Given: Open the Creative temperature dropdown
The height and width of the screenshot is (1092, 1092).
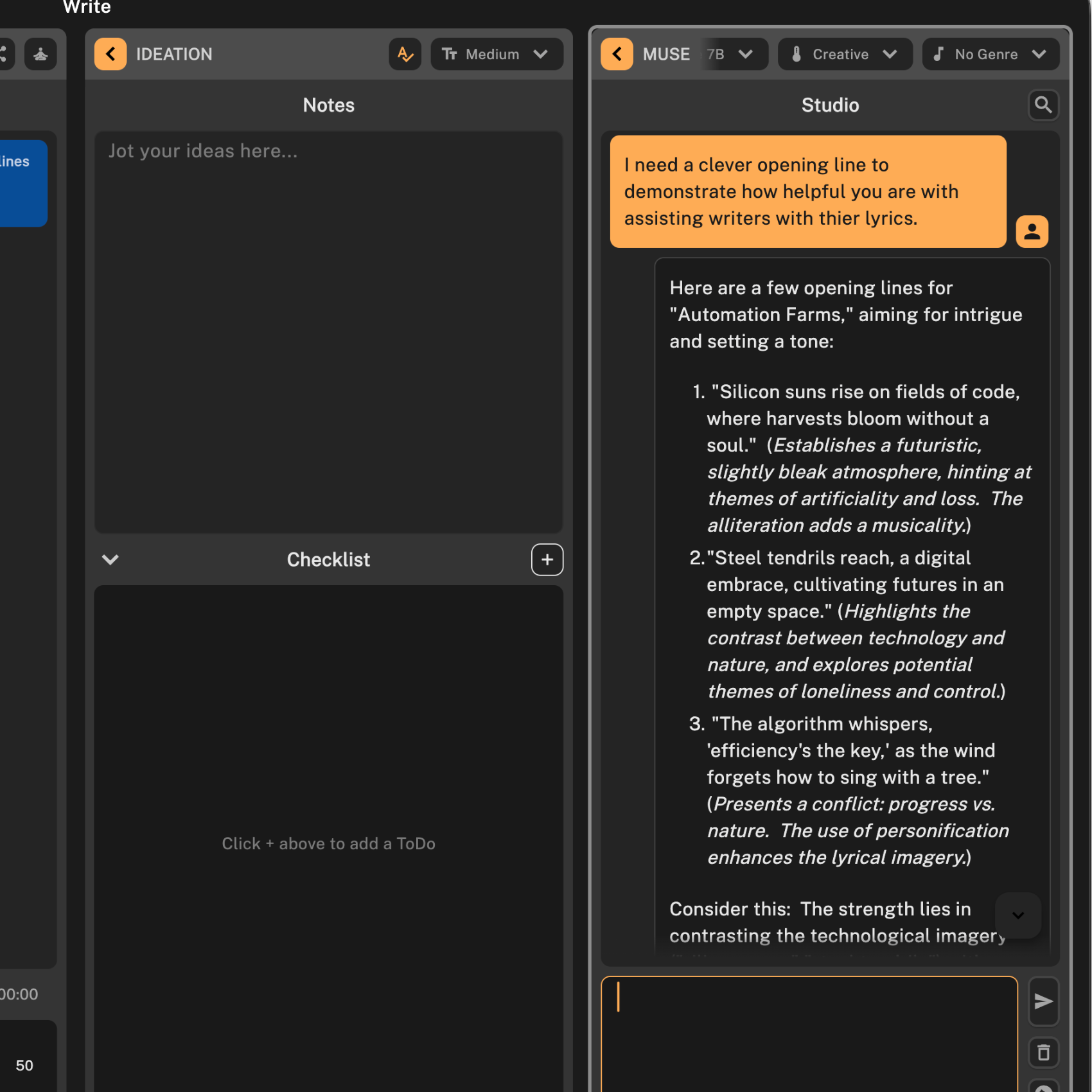Looking at the screenshot, I should pos(844,54).
